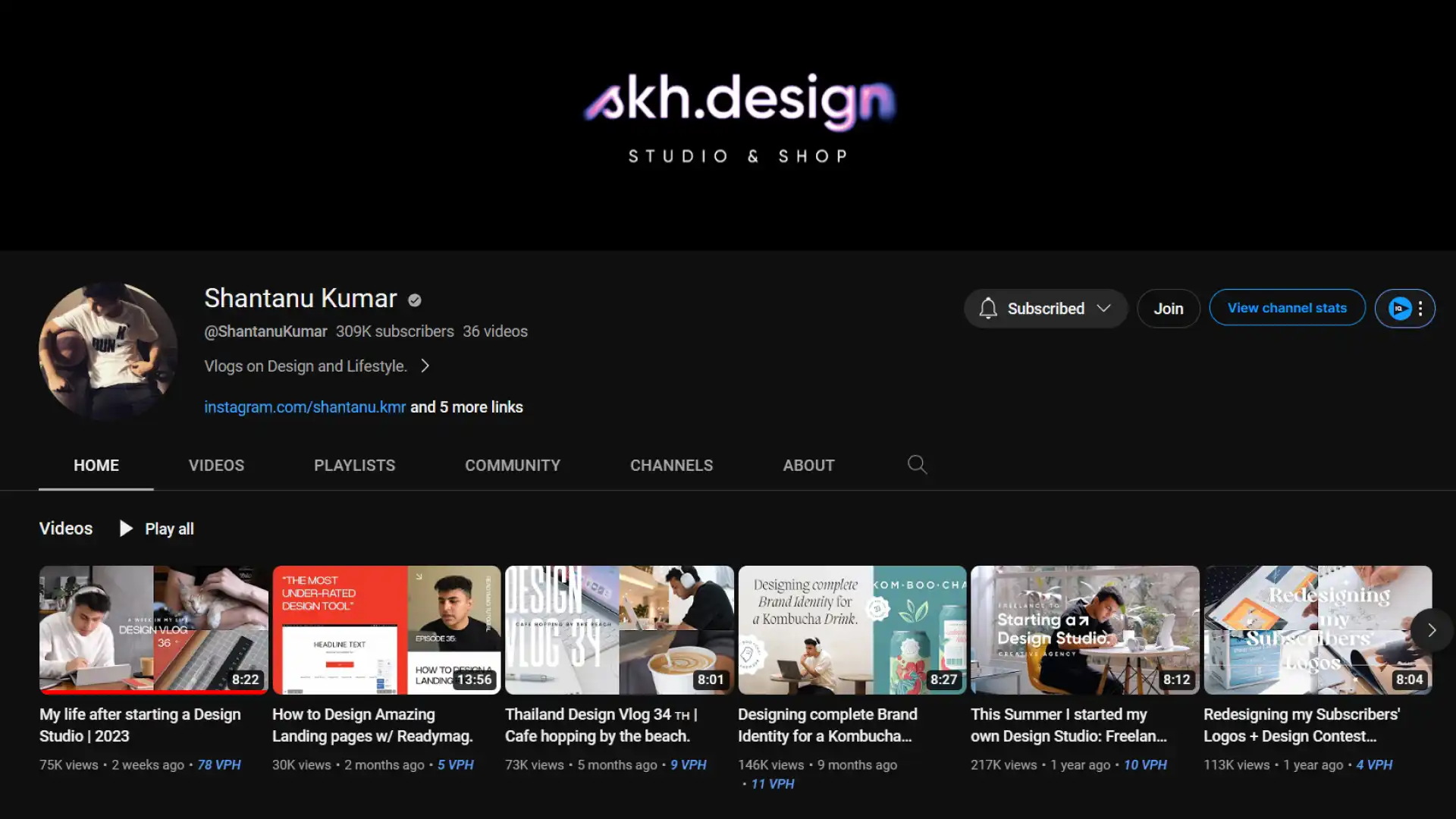
Task: Open the Community tab
Action: [x=513, y=466]
